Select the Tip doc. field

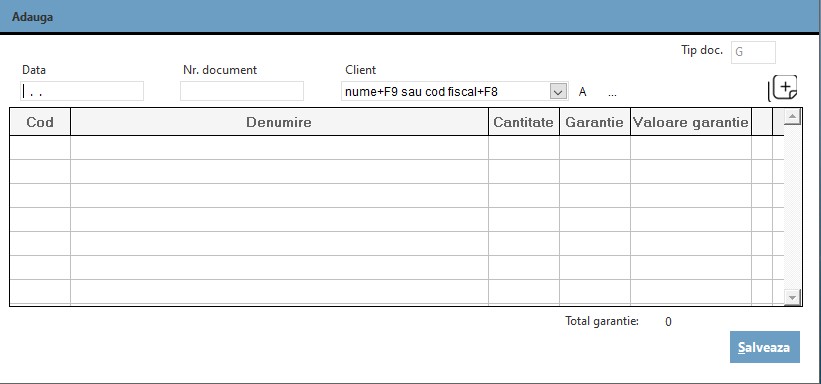pos(753,52)
